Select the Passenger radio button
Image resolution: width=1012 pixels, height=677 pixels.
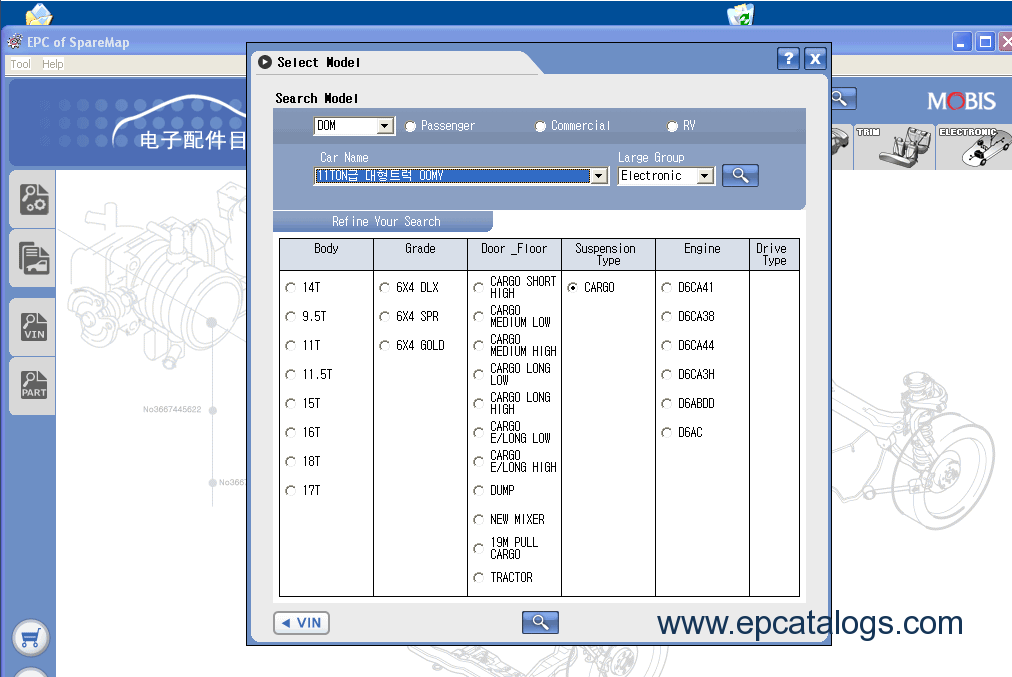coord(410,126)
